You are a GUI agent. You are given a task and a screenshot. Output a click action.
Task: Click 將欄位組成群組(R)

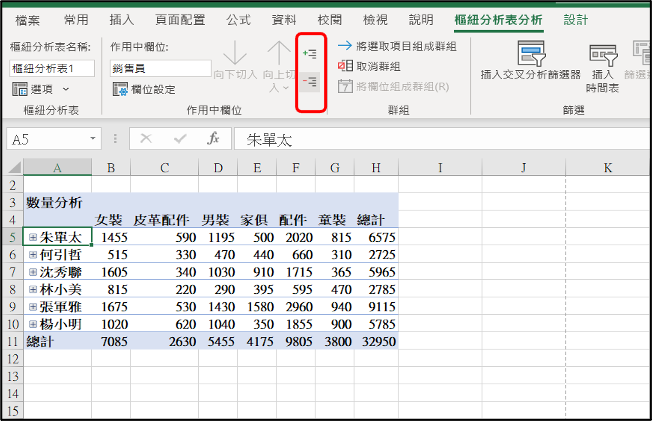click(x=393, y=86)
